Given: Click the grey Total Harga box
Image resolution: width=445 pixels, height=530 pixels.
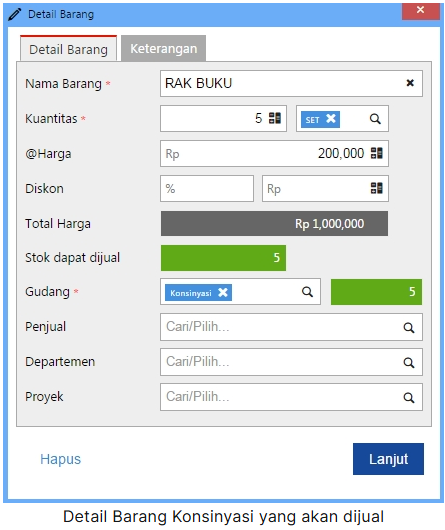Looking at the screenshot, I should [274, 223].
